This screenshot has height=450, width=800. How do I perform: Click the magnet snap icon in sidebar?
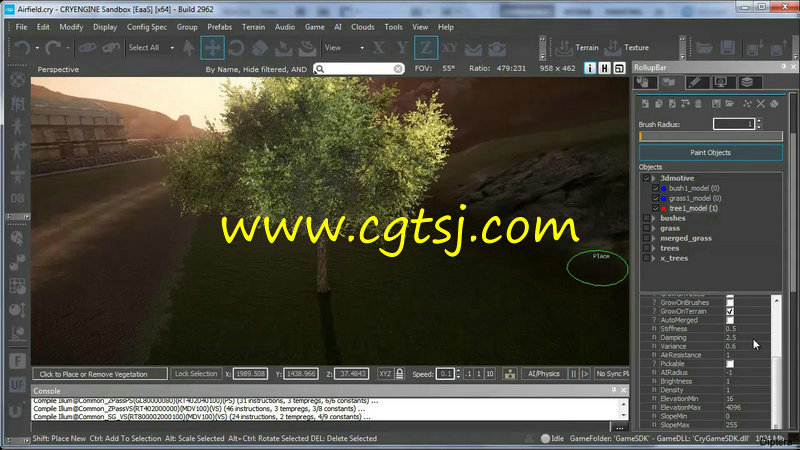pos(17,410)
